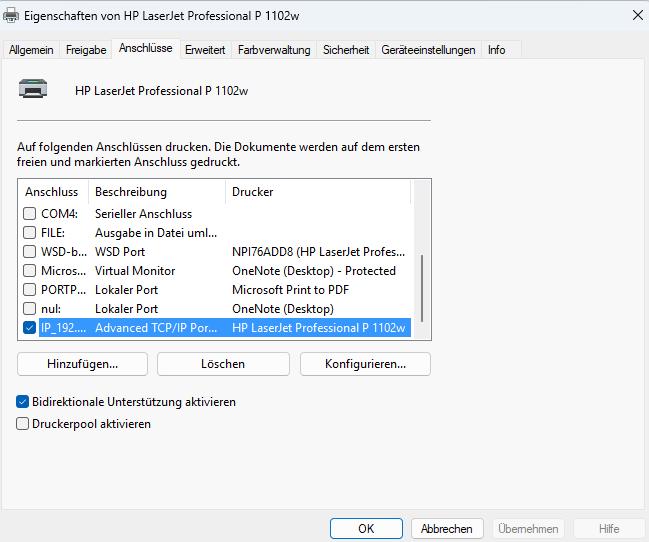Image resolution: width=649 pixels, height=542 pixels.
Task: Click the Übernehmen button
Action: 528,529
